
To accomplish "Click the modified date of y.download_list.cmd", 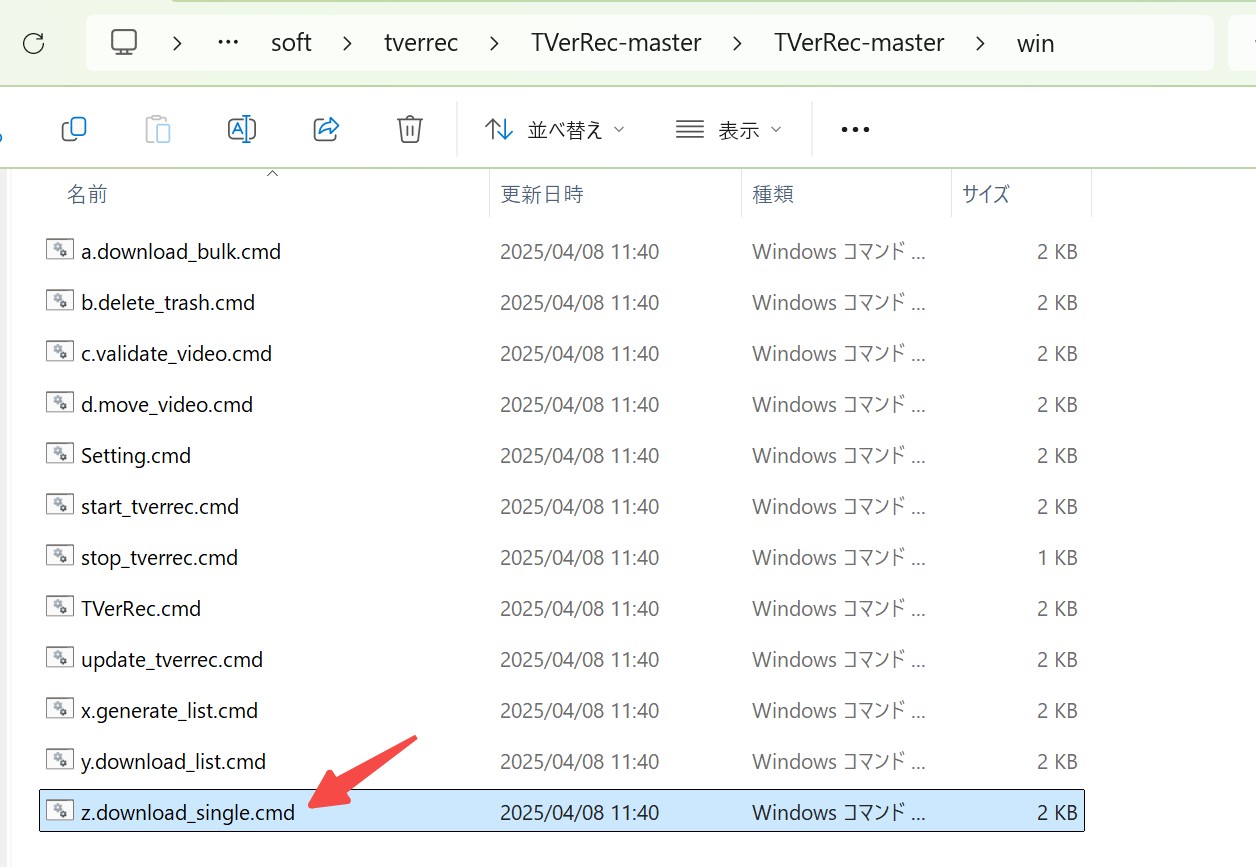I will [579, 762].
